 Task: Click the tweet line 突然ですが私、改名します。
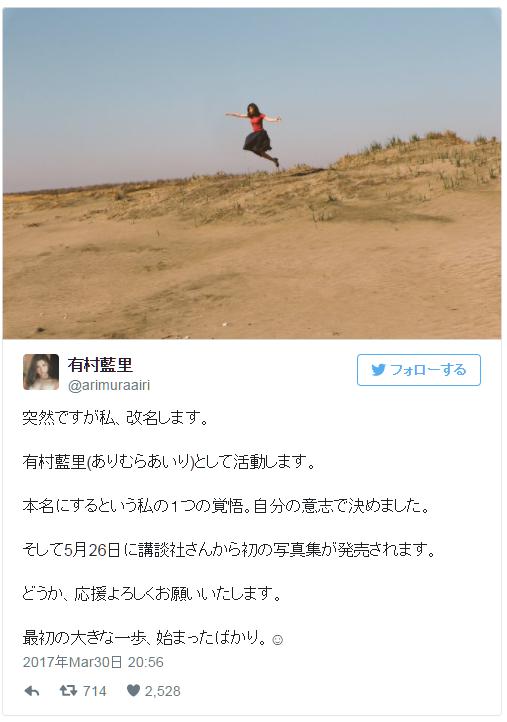(x=116, y=418)
